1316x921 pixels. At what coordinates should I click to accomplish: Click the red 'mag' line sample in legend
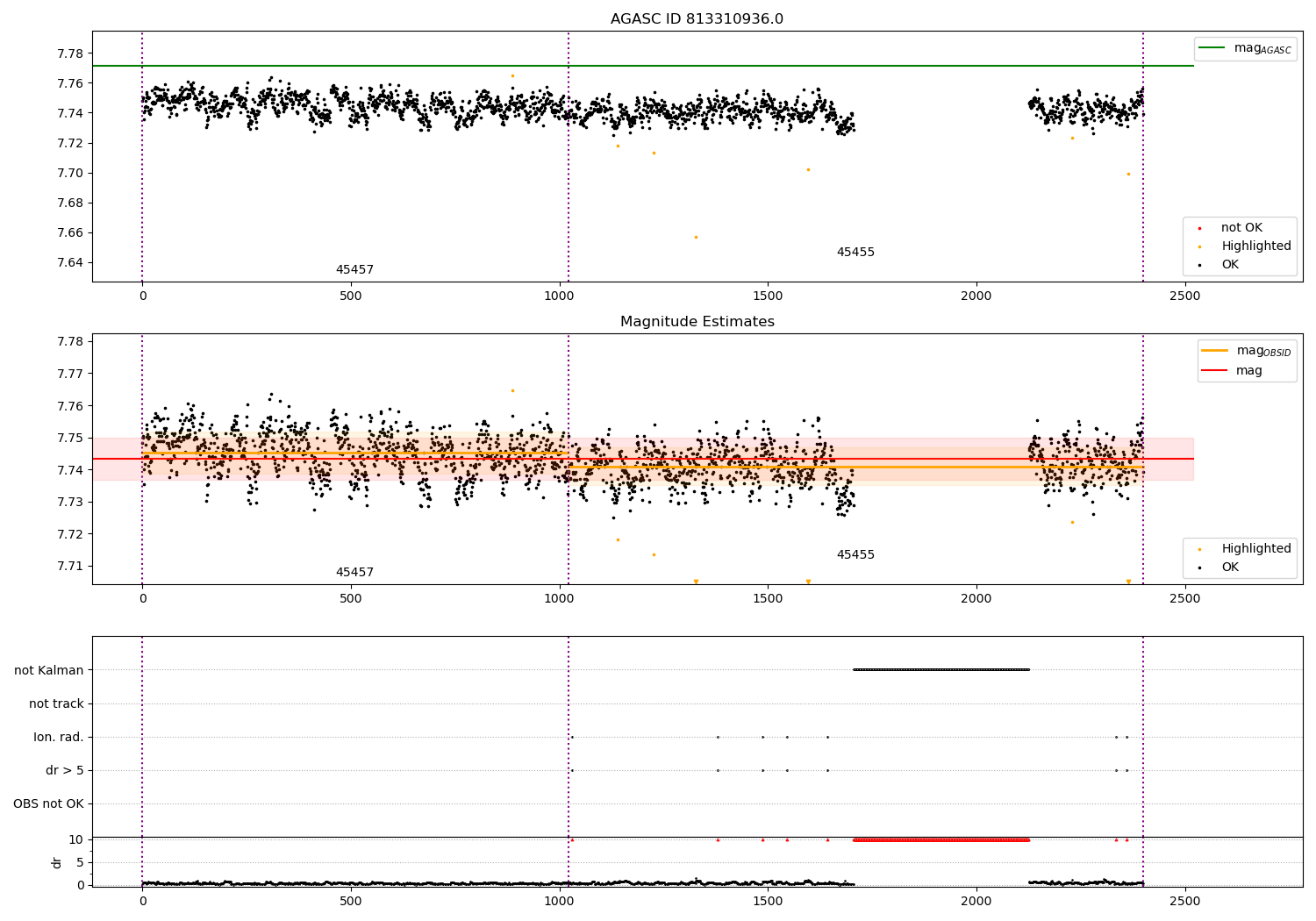click(1215, 371)
